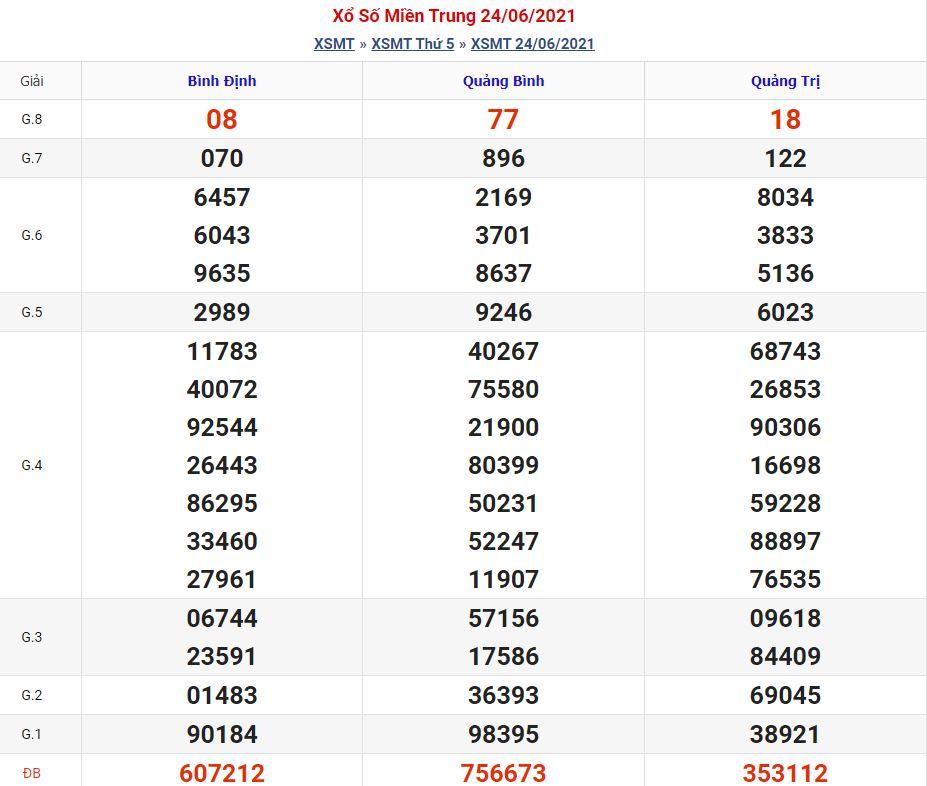
Task: Click the G.4 number 68743
Action: tap(785, 351)
